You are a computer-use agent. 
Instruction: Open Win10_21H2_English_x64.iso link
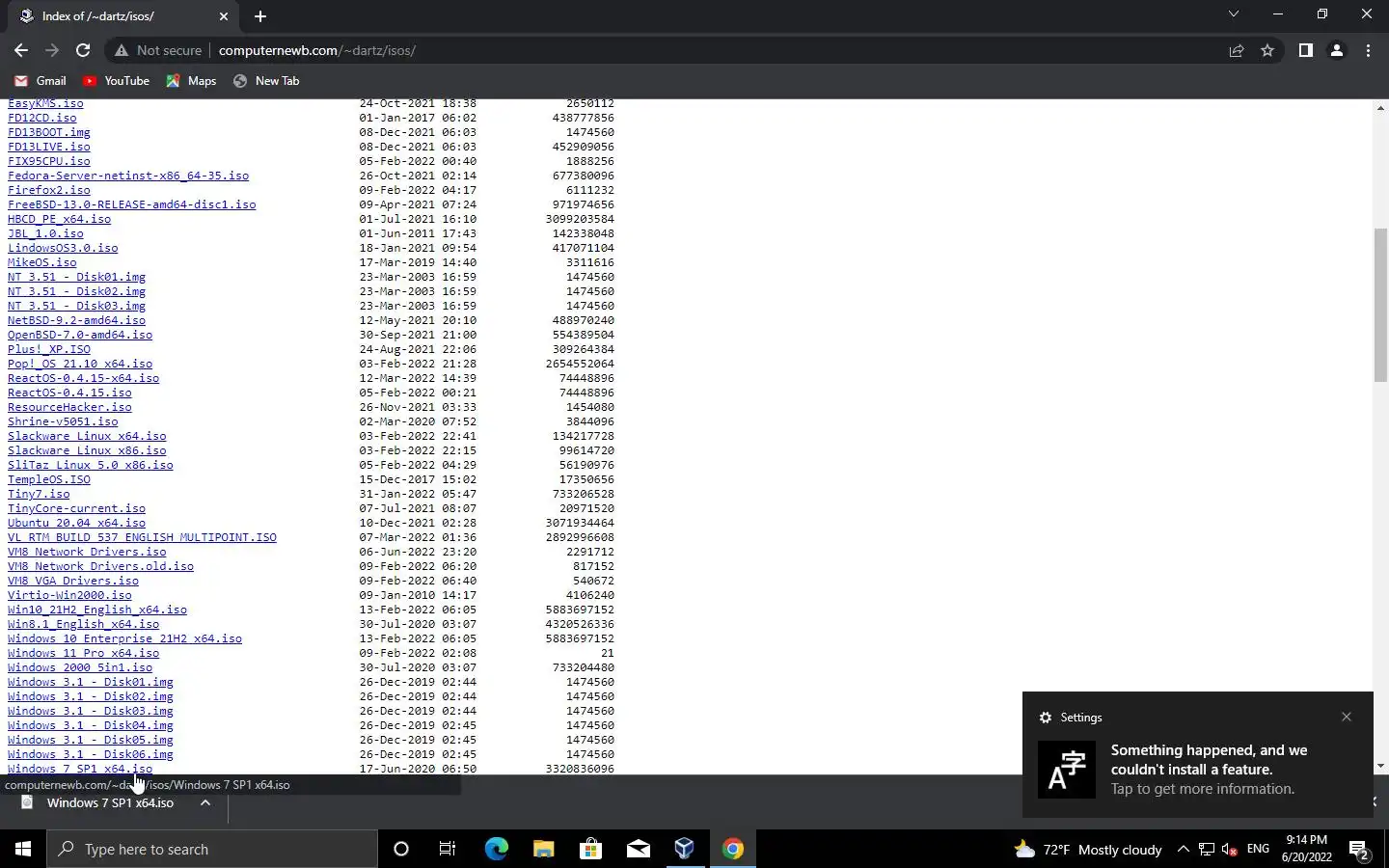(x=97, y=610)
